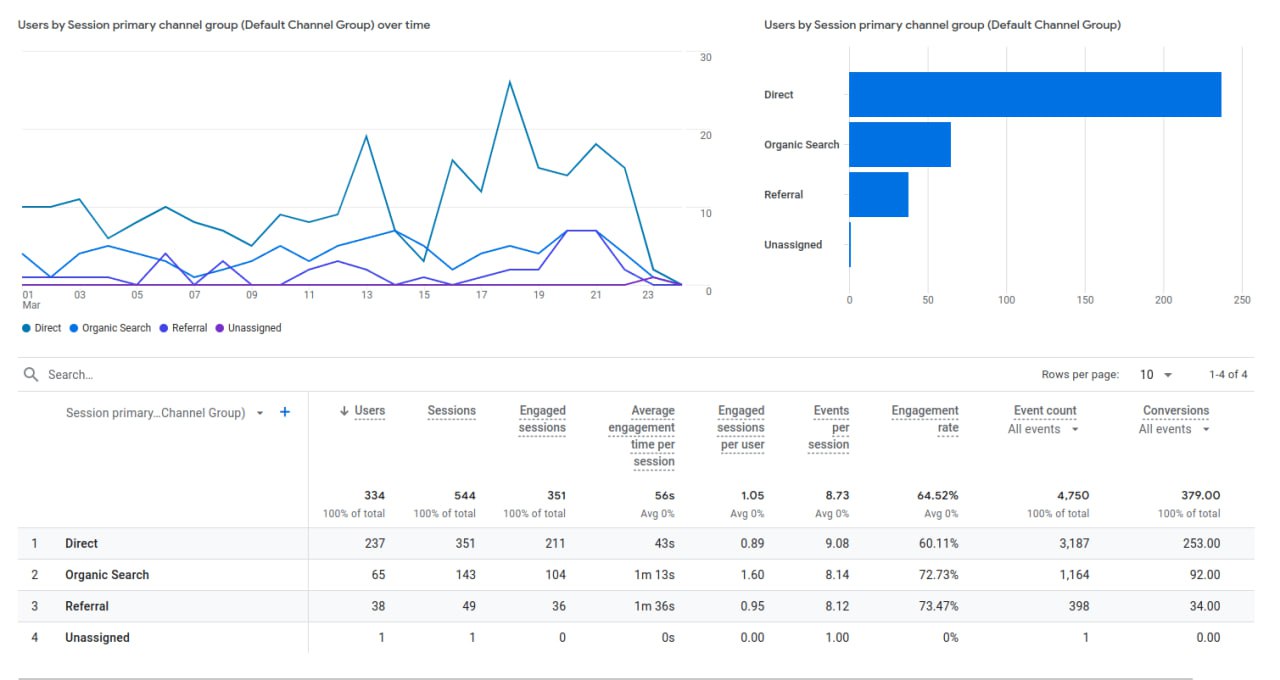This screenshot has height=680, width=1280.
Task: Click the Events per session header
Action: 829,427
